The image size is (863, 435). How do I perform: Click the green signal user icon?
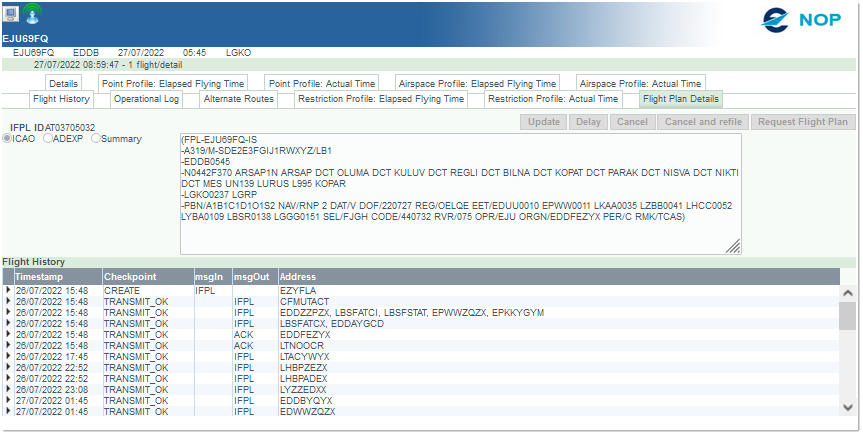pos(33,14)
